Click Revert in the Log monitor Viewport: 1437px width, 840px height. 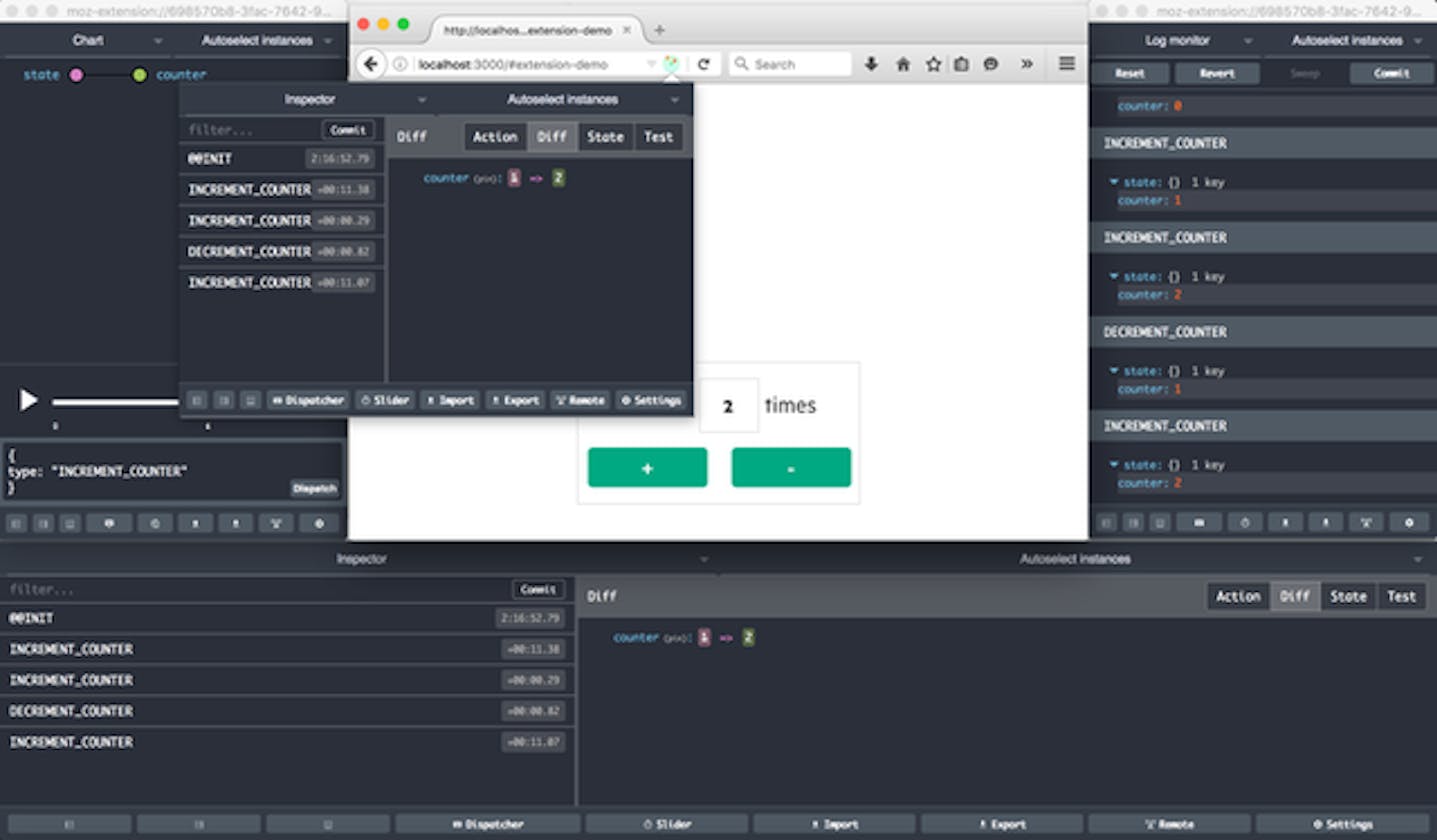(x=1216, y=72)
